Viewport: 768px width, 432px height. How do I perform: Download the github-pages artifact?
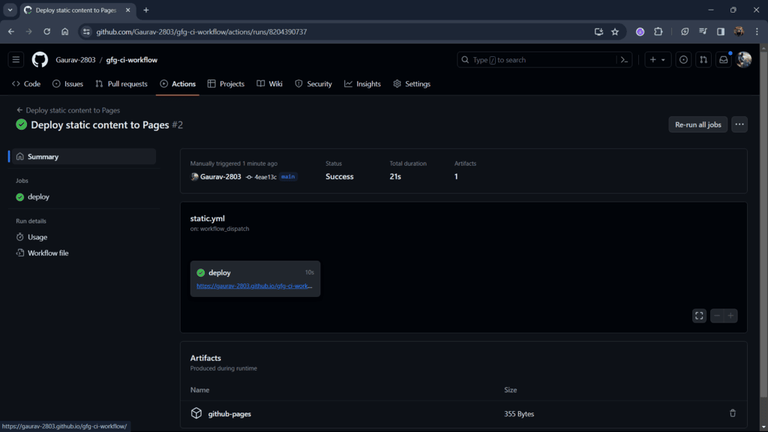pyautogui.click(x=229, y=414)
